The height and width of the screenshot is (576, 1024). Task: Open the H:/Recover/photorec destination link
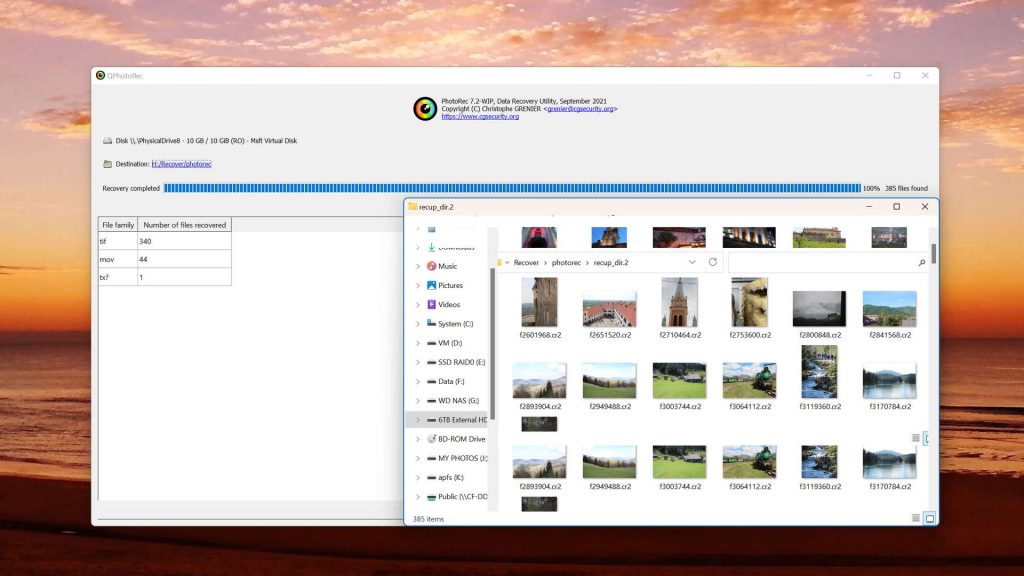pos(181,164)
